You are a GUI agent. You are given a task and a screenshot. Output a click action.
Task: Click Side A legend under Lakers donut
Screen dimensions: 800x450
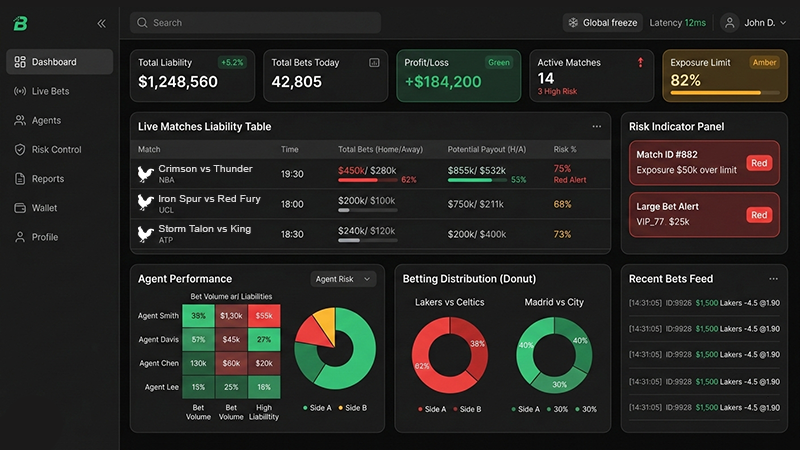pyautogui.click(x=432, y=409)
